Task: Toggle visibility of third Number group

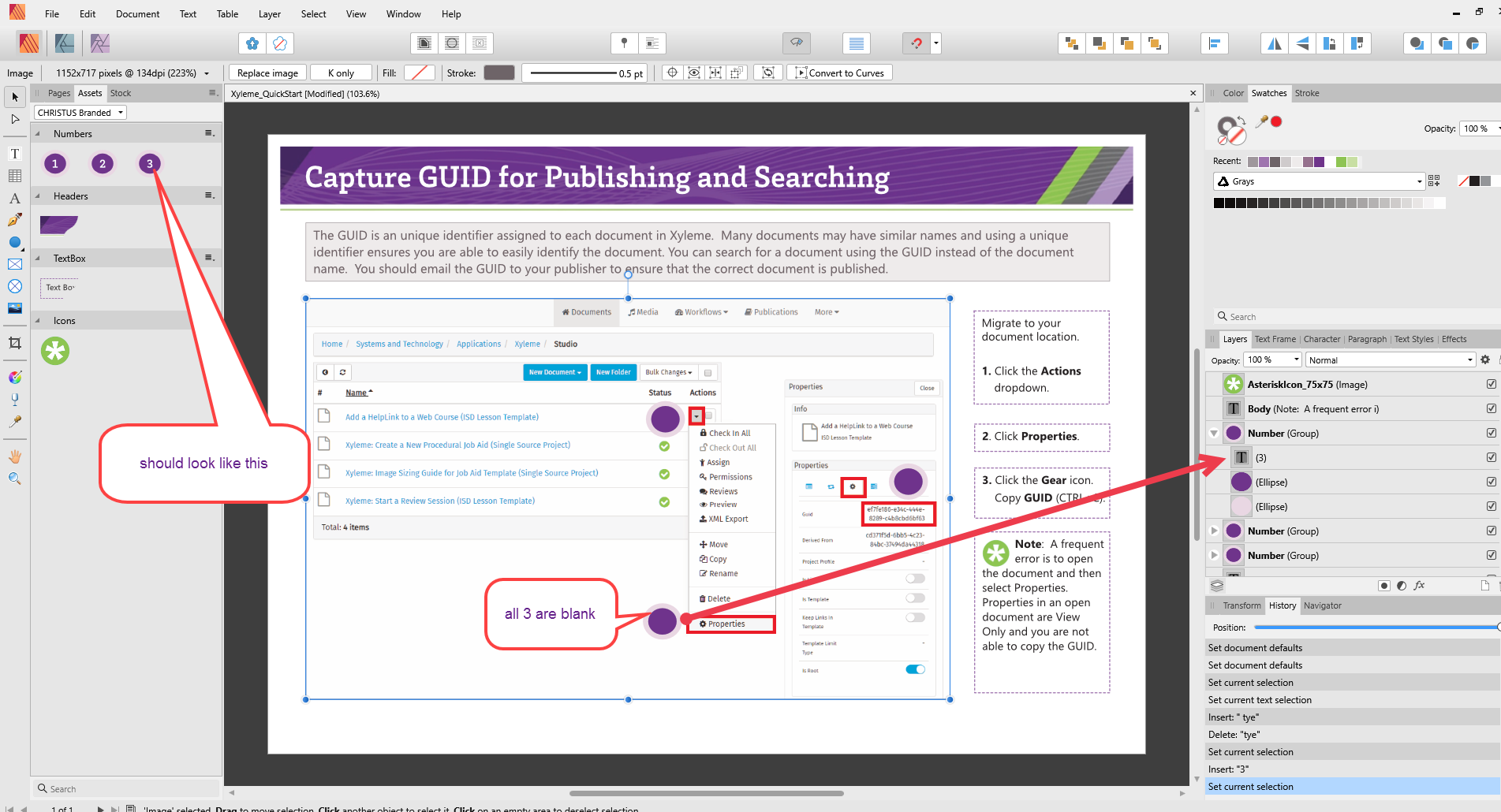Action: click(1492, 555)
